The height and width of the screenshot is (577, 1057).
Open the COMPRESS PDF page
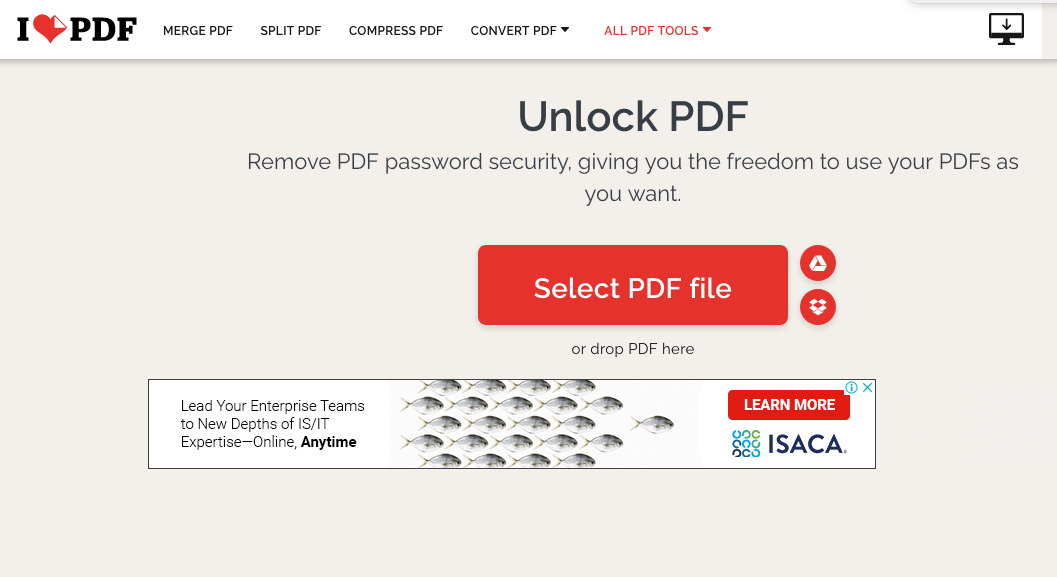(395, 31)
